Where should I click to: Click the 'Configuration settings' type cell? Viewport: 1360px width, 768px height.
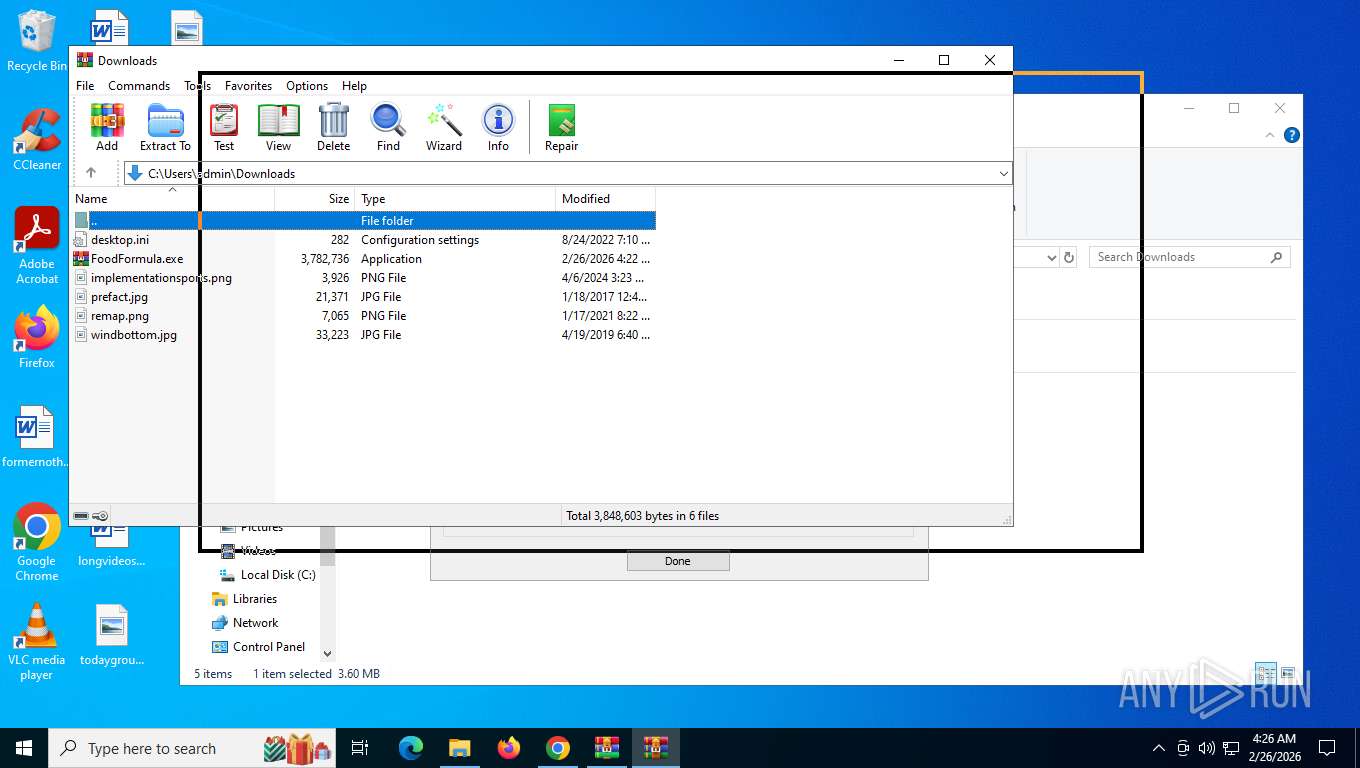(420, 240)
